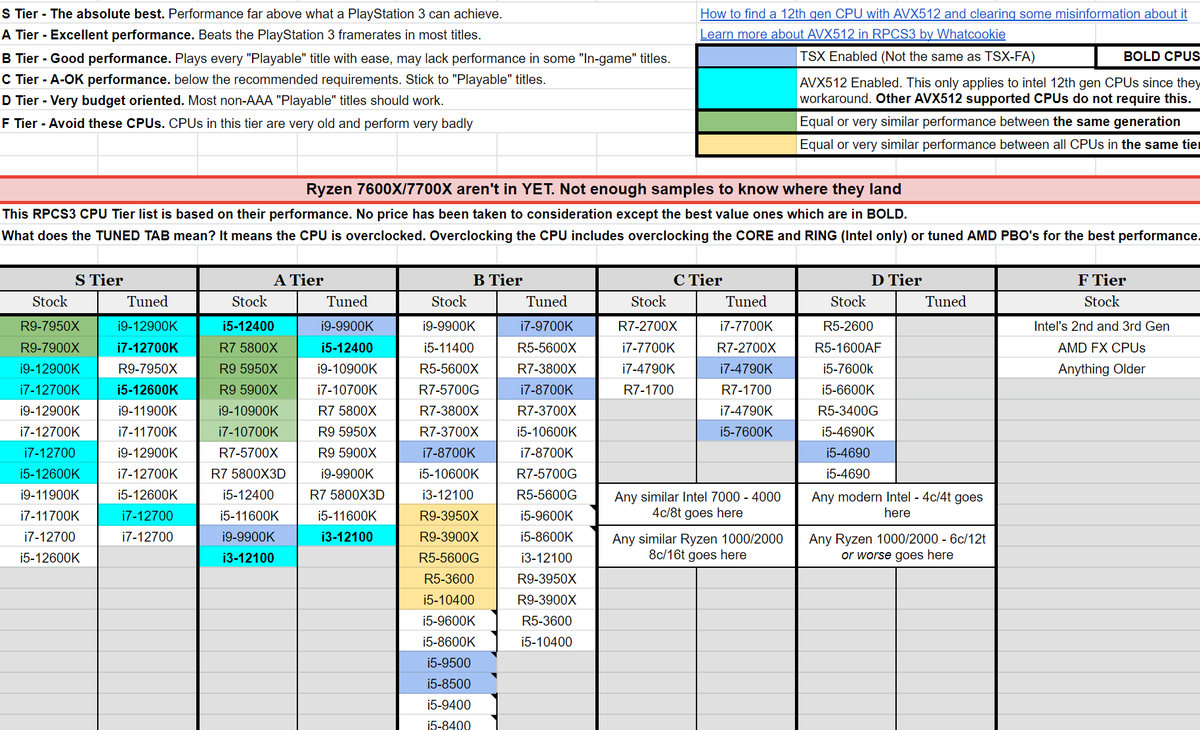Select 'Intel's 2nd and 3rd Gen' in F Tier
The height and width of the screenshot is (730, 1200).
pyautogui.click(x=1101, y=326)
